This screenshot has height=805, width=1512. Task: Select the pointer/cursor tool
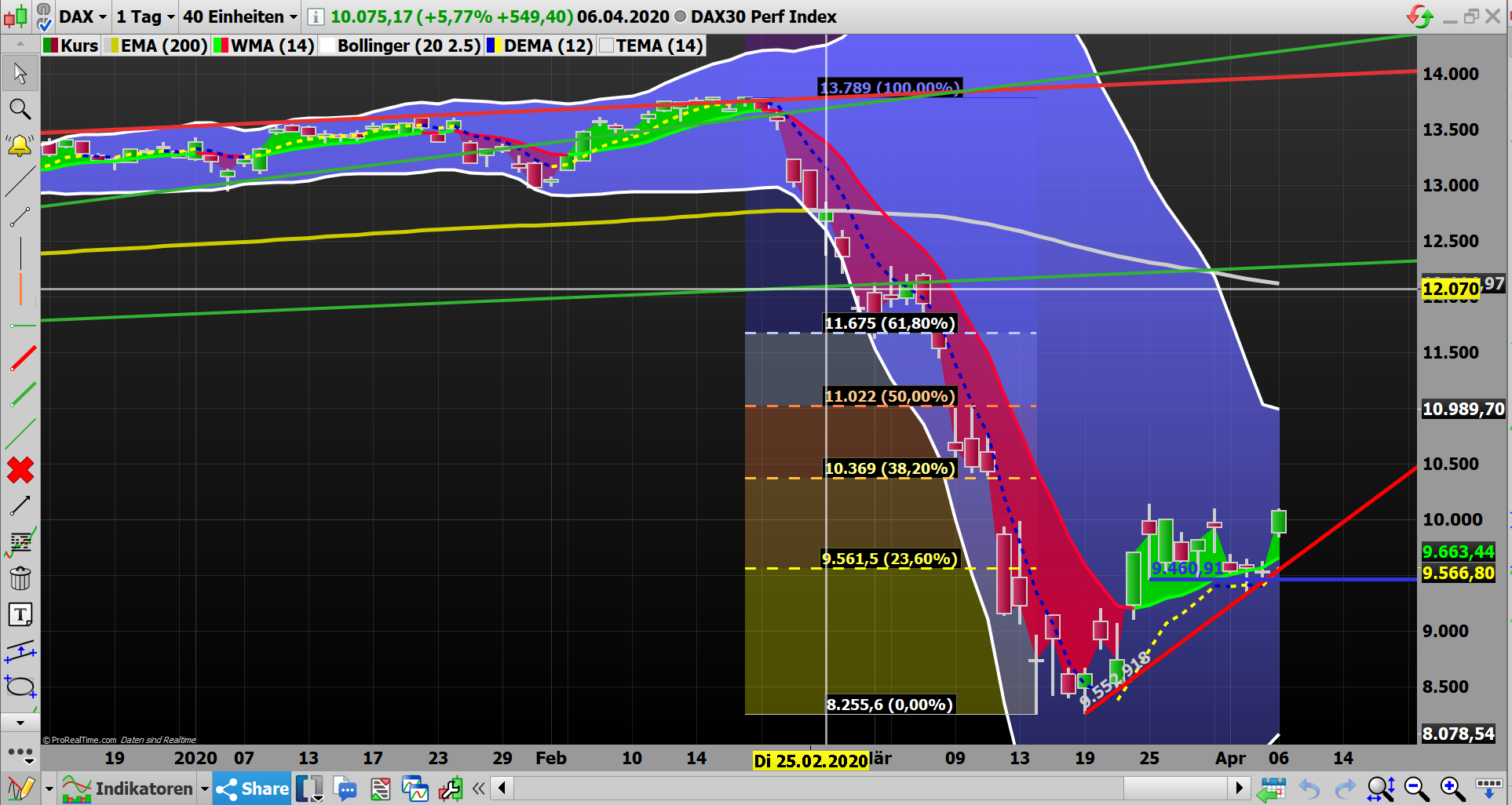20,73
